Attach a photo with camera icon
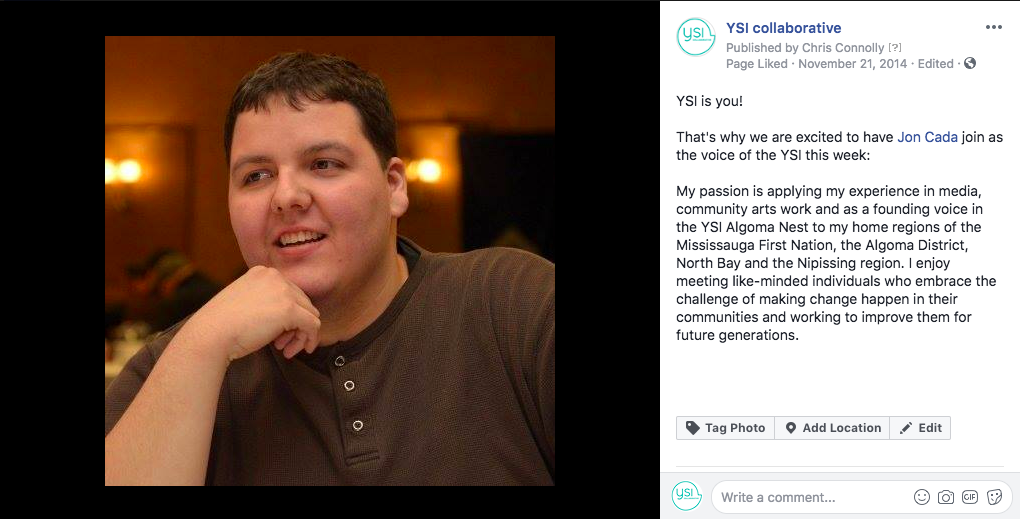This screenshot has height=519, width=1020. pyautogui.click(x=946, y=498)
